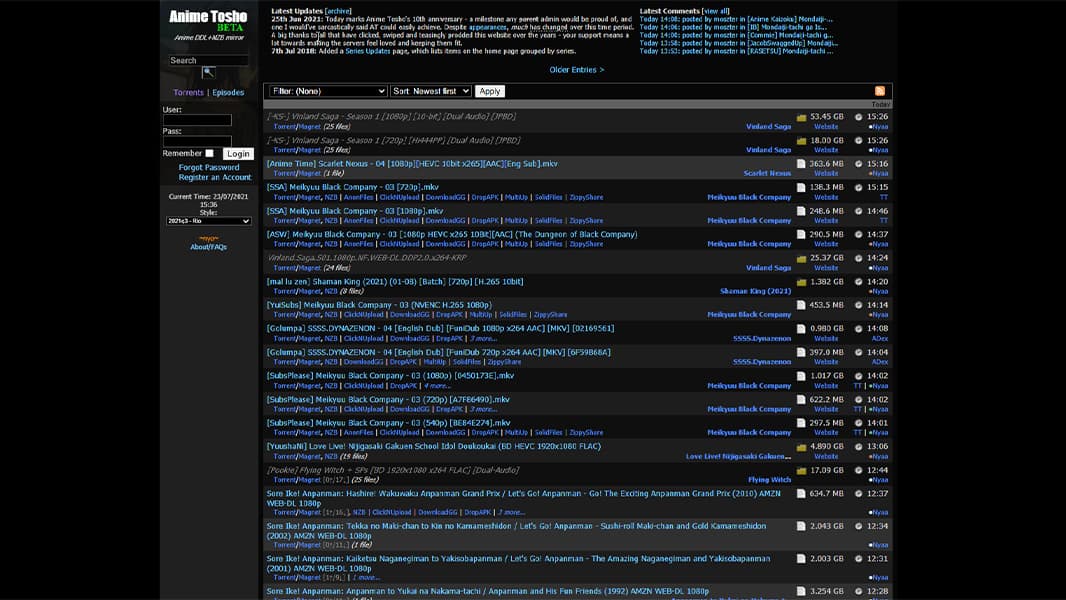Click the User input field
Image resolution: width=1066 pixels, height=600 pixels.
click(x=197, y=120)
